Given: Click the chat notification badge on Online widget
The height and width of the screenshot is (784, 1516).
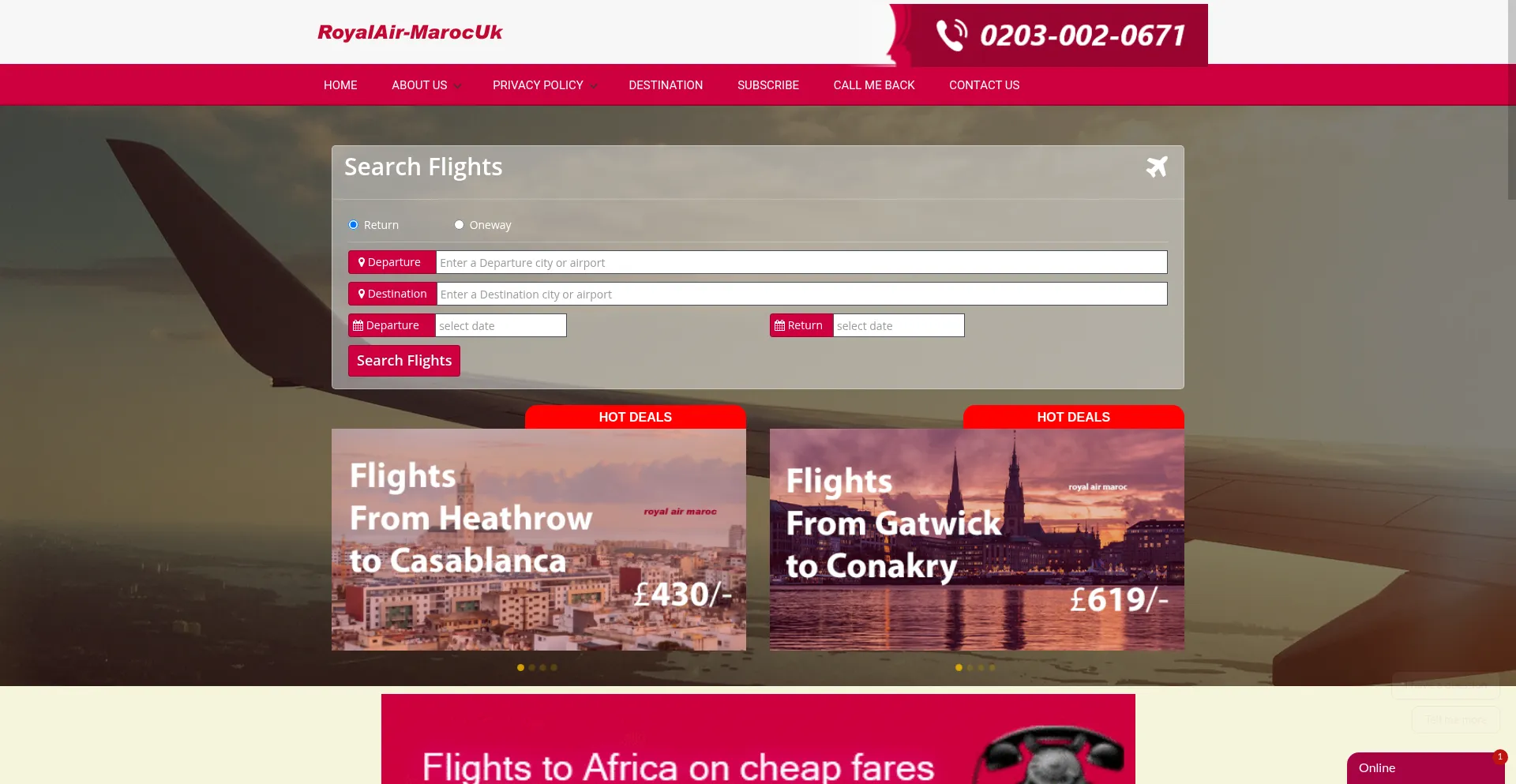Looking at the screenshot, I should click(1500, 756).
